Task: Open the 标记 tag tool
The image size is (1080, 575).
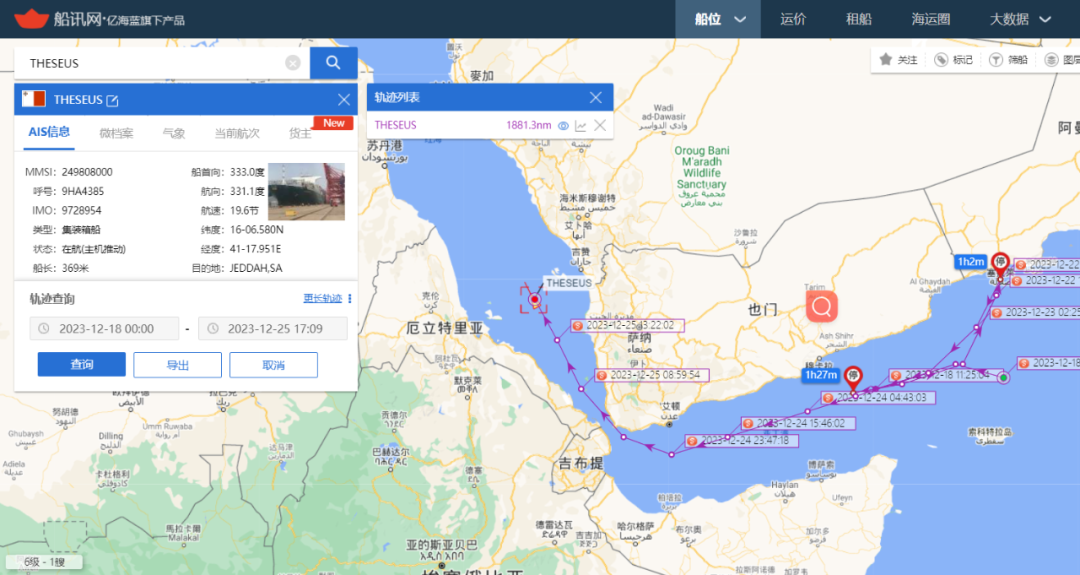Action: (941, 60)
